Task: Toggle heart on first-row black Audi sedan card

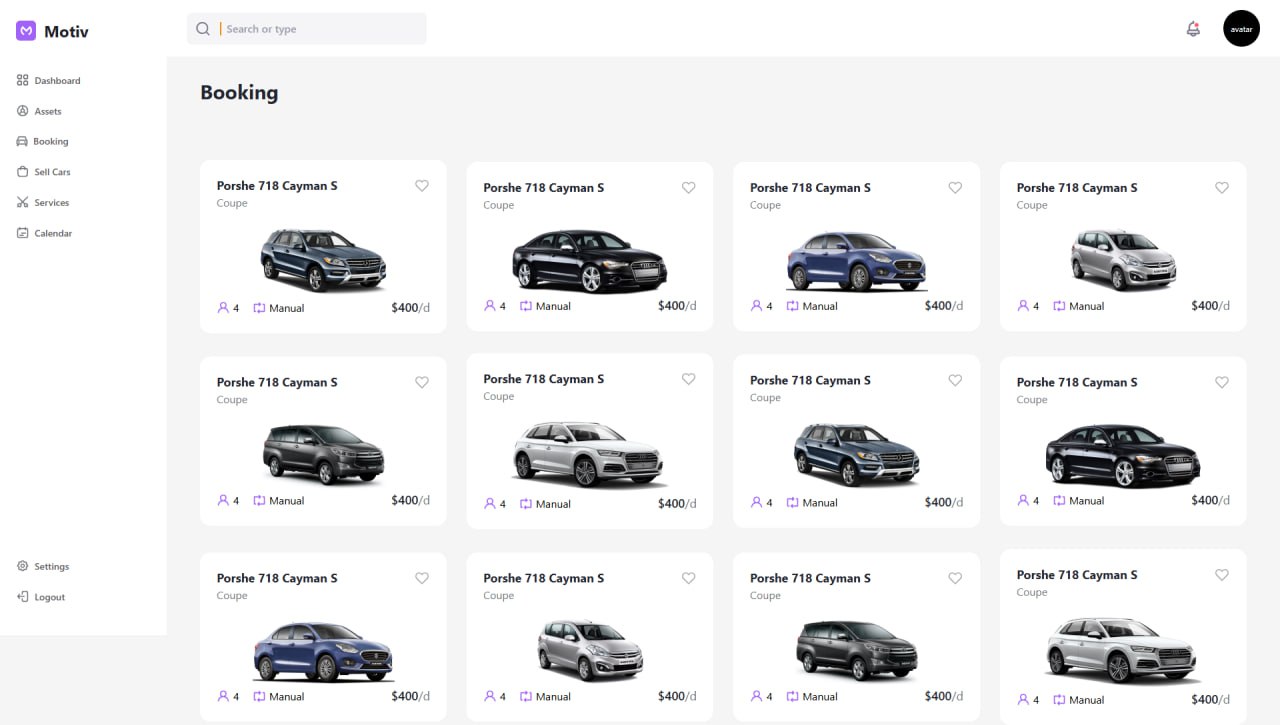Action: point(688,188)
